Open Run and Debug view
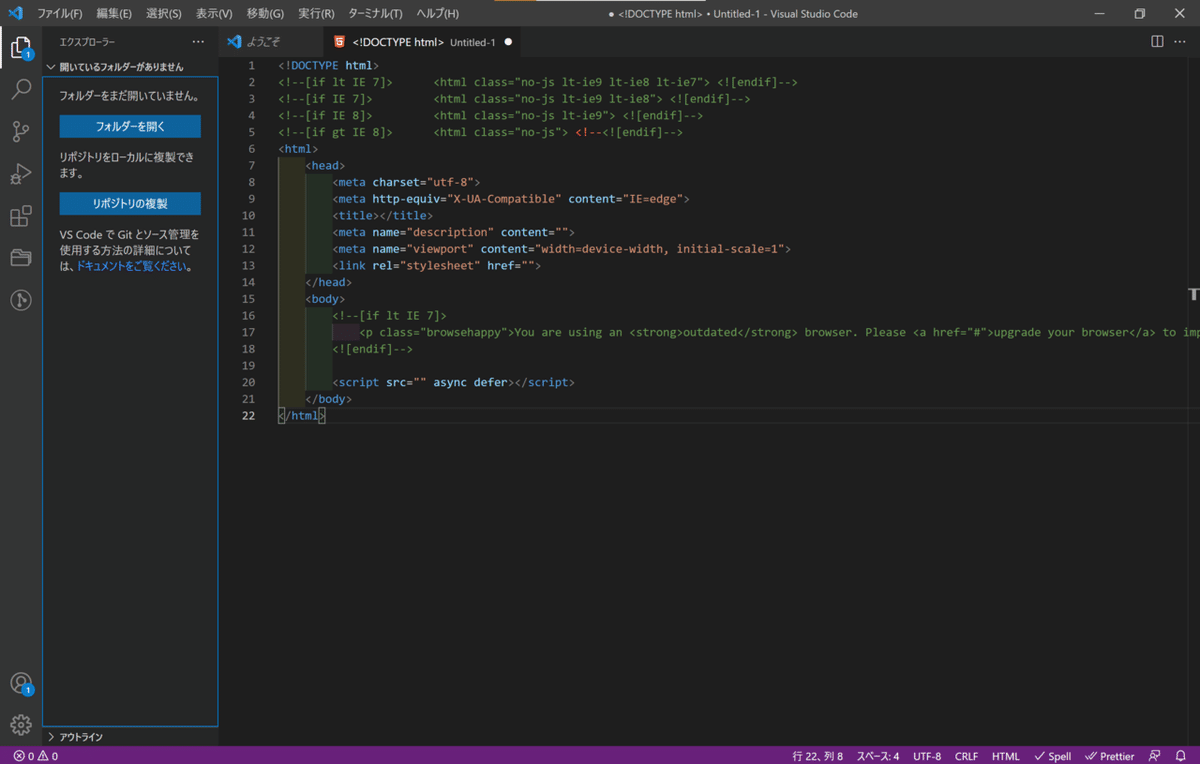 click(21, 174)
